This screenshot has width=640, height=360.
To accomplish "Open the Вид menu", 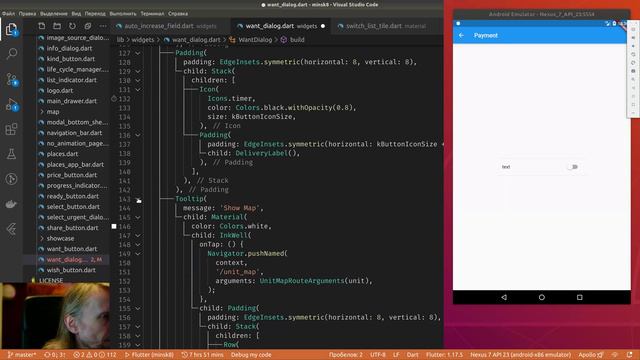I will click(x=76, y=13).
